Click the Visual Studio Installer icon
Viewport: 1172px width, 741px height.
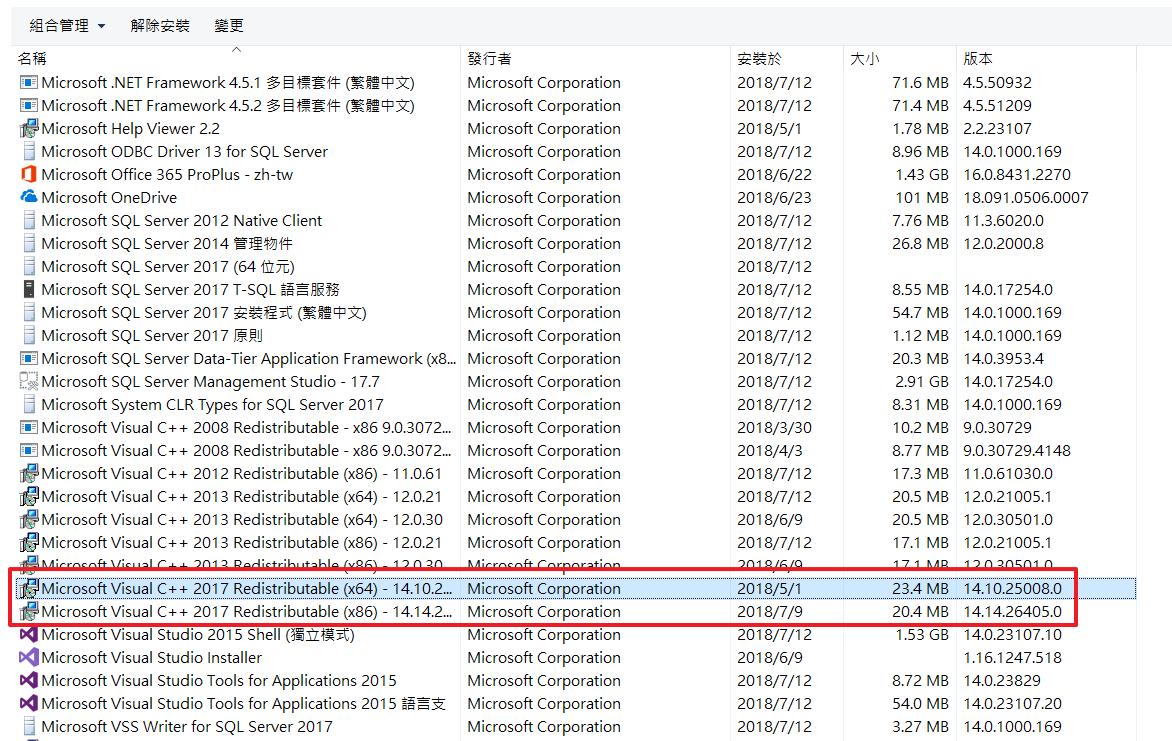(x=28, y=657)
